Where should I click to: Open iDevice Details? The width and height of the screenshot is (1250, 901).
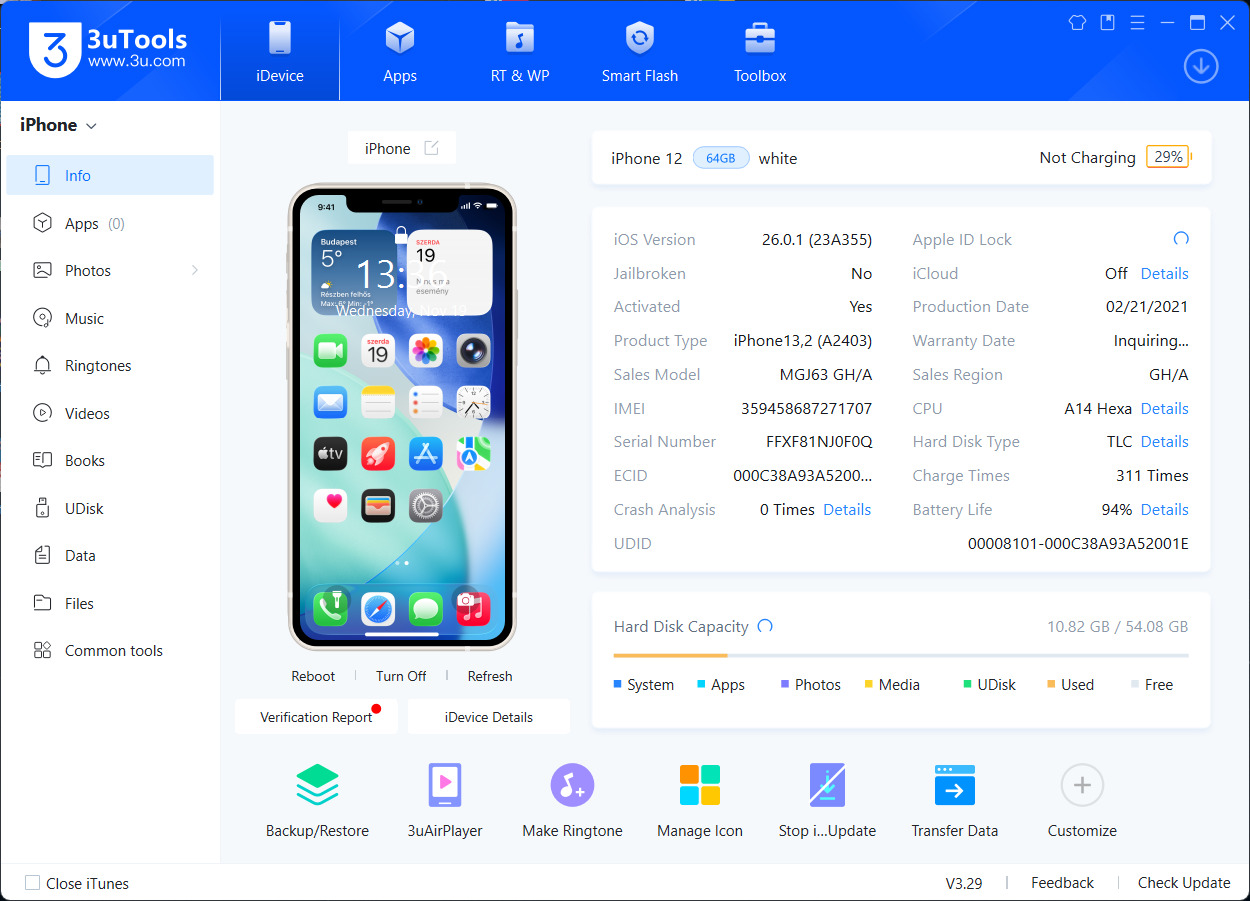click(489, 717)
